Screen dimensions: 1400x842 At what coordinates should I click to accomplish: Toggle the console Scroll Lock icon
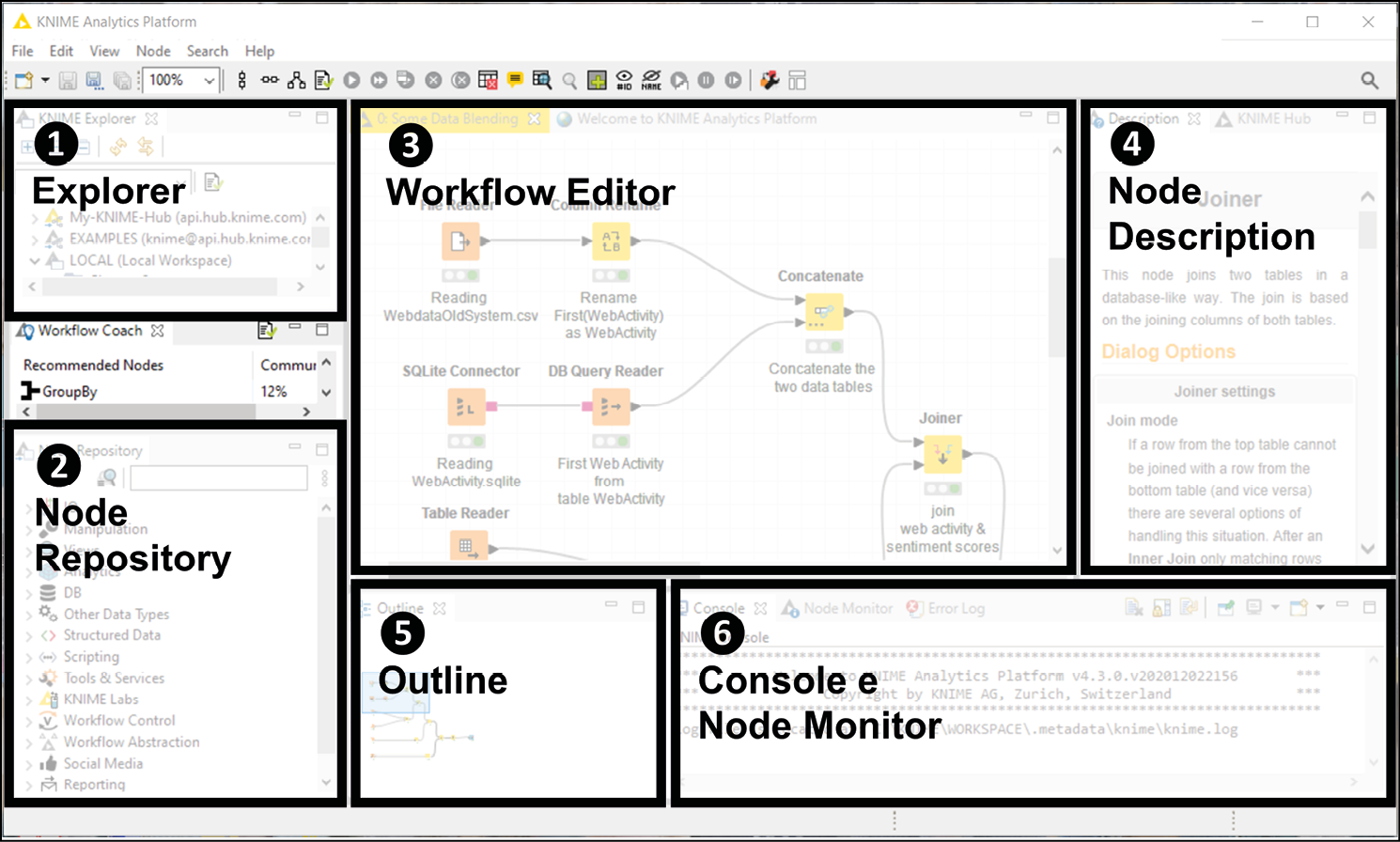pos(1161,608)
